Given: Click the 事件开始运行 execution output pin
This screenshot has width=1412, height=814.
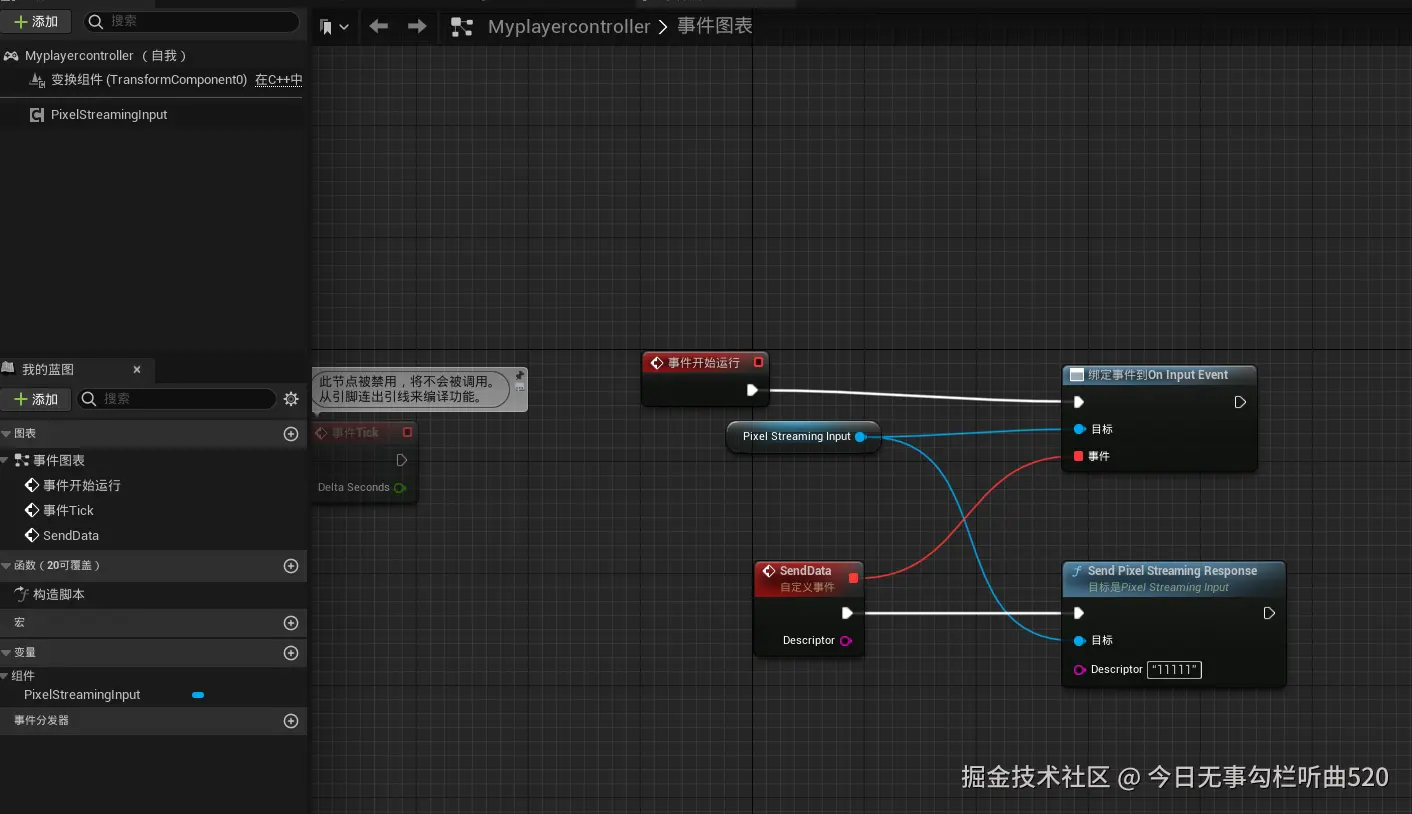Looking at the screenshot, I should 752,390.
